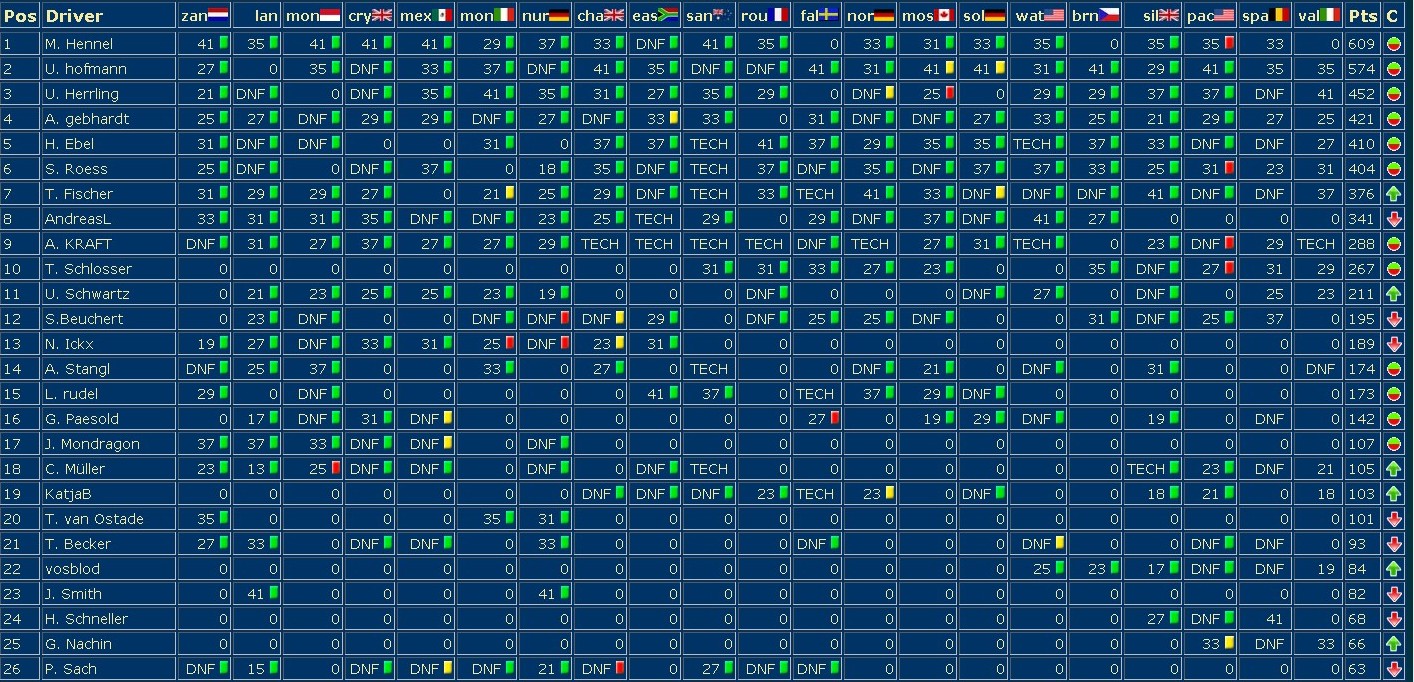The height and width of the screenshot is (682, 1414).
Task: Click the Canada flag in mos column header
Action: pyautogui.click(x=946, y=16)
